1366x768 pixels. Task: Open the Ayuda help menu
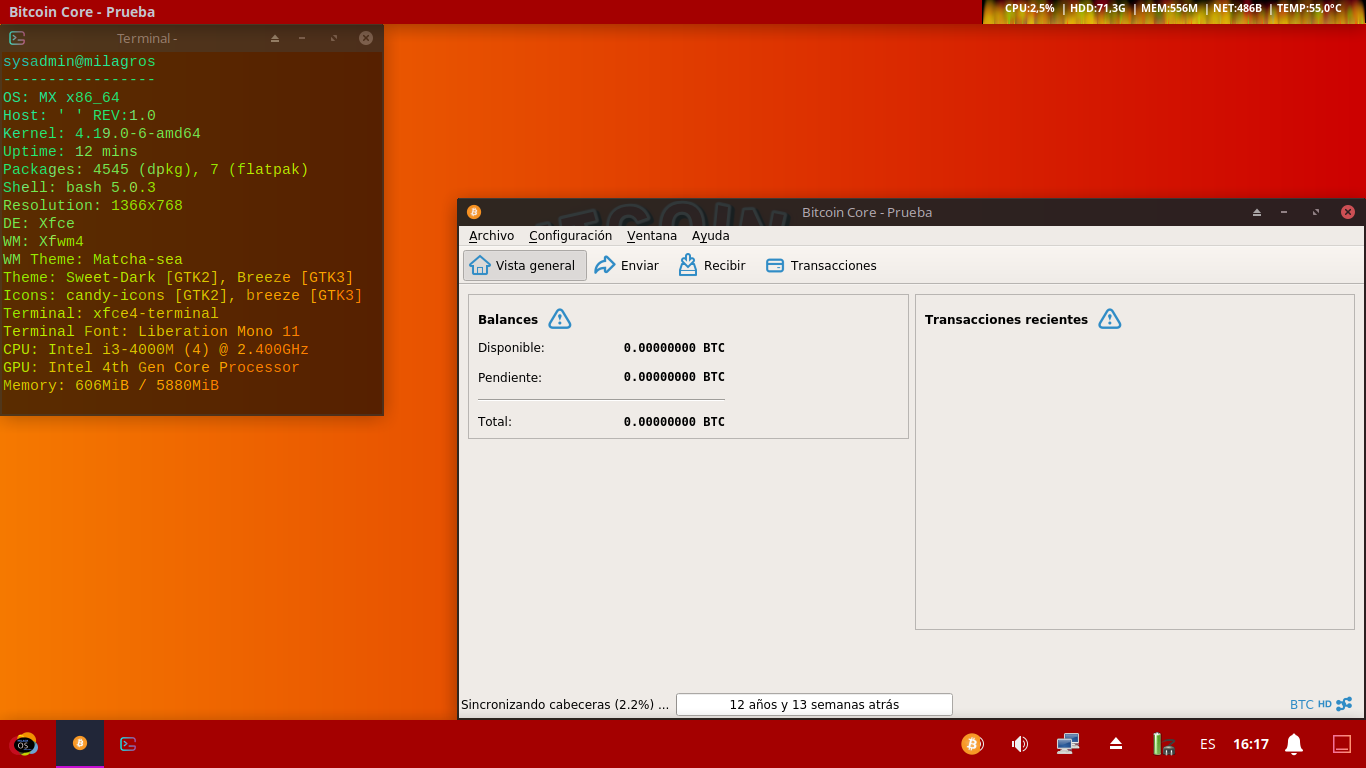point(710,236)
